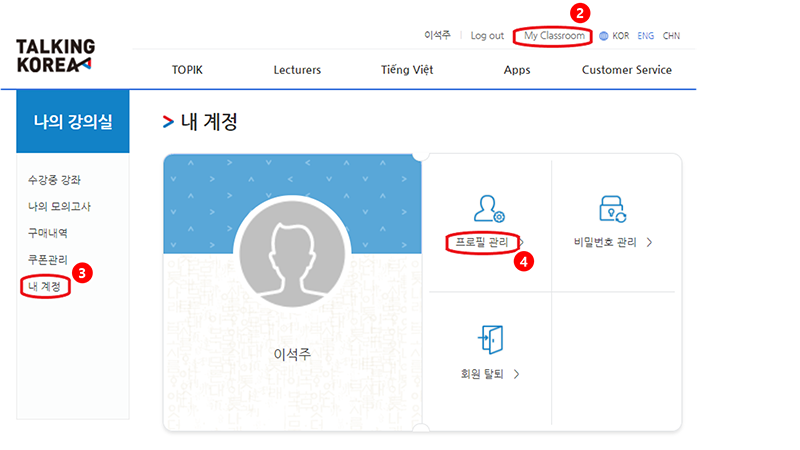Viewport: 800px width, 450px height.
Task: Open 나의 모의고사 in the sidebar
Action: pyautogui.click(x=59, y=206)
